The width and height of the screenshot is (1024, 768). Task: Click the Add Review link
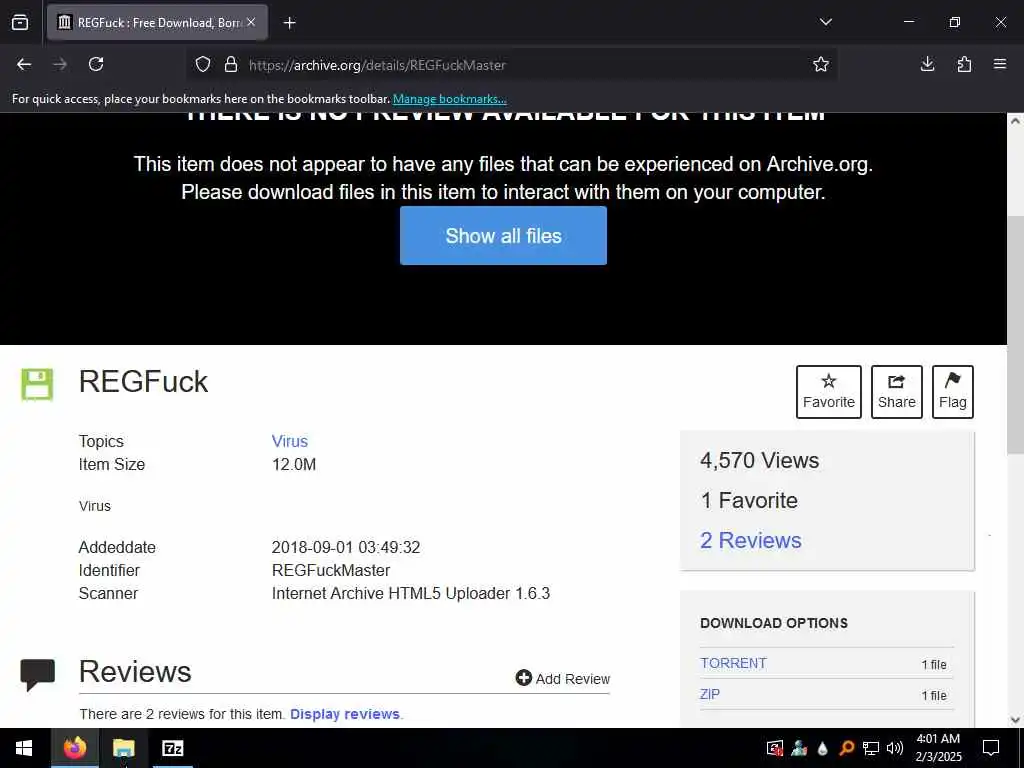(x=563, y=679)
